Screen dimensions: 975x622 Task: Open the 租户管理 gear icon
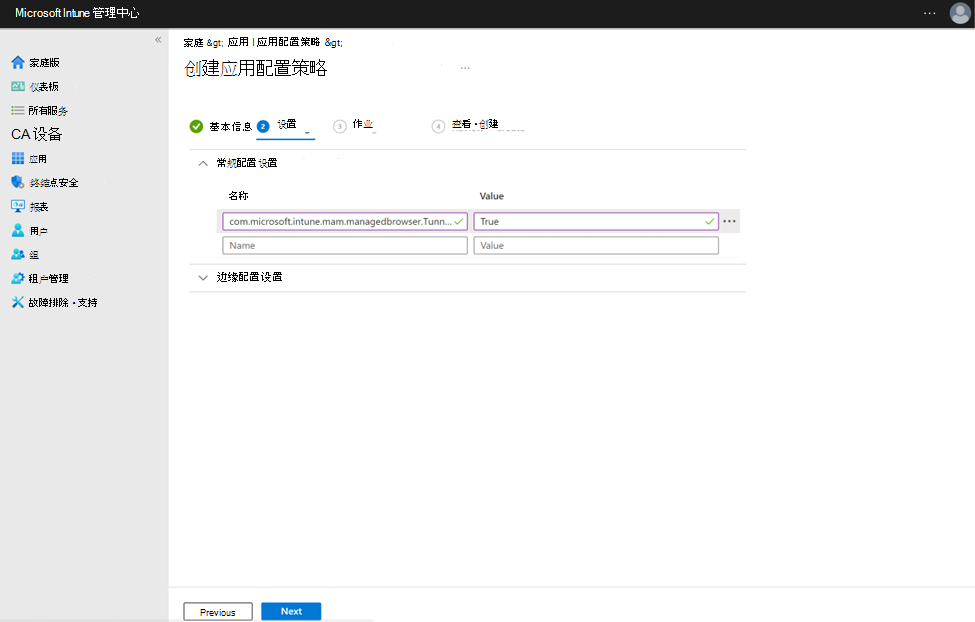tap(17, 278)
